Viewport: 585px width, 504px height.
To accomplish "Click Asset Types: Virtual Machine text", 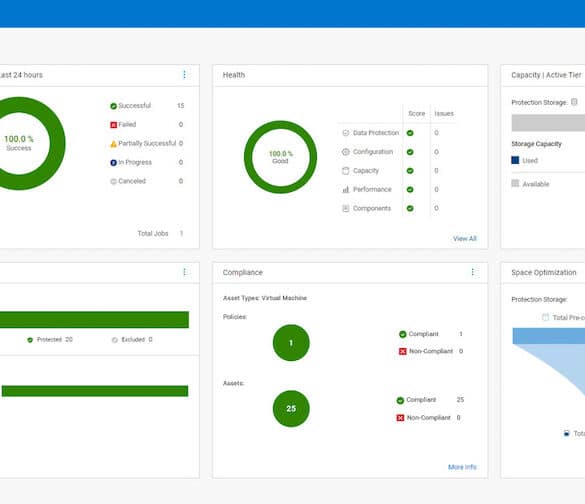I will [x=265, y=298].
